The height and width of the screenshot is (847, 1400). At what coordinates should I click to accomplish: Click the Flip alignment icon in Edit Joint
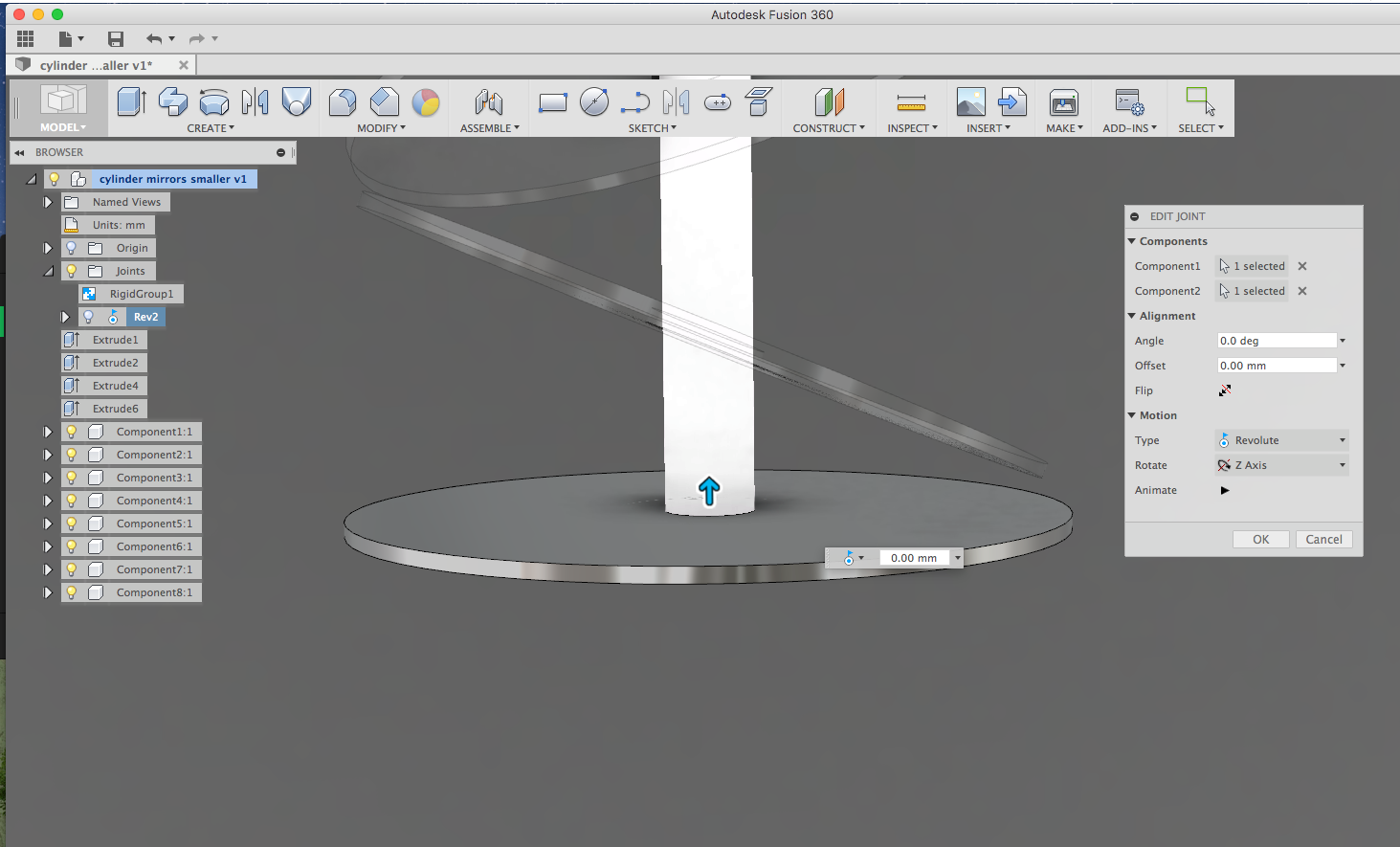pyautogui.click(x=1225, y=390)
